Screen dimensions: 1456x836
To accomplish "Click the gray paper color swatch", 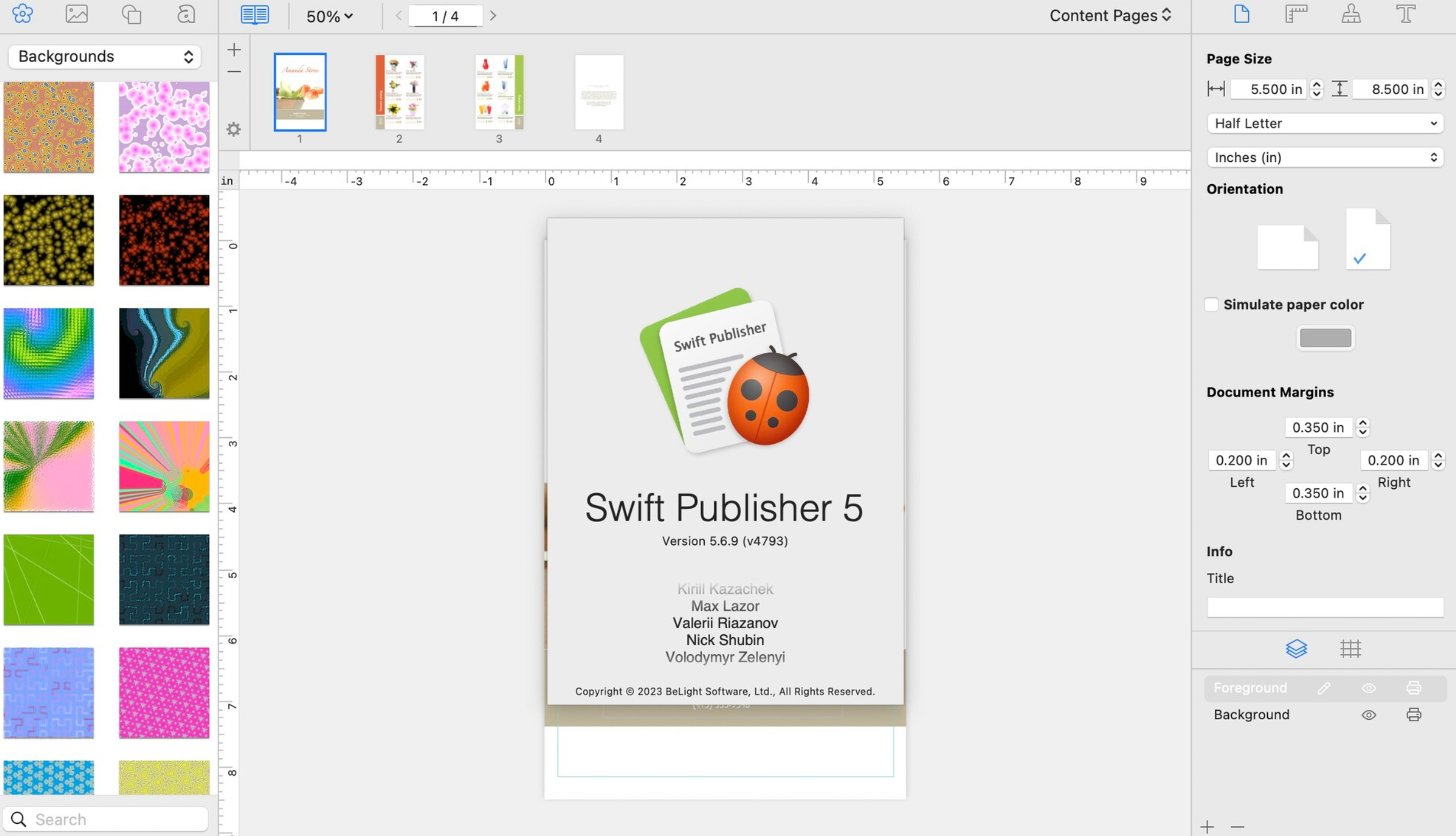I will click(x=1325, y=337).
